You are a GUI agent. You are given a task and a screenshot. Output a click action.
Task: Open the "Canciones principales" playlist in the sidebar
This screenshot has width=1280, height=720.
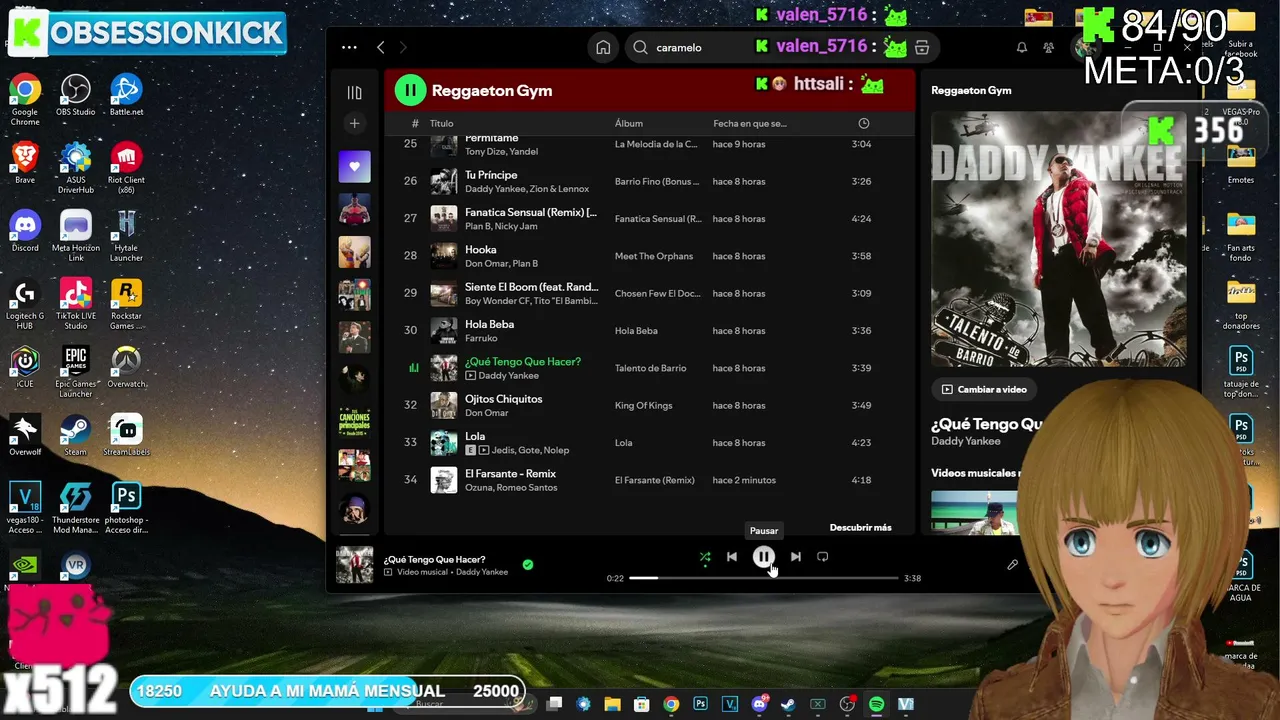354,422
